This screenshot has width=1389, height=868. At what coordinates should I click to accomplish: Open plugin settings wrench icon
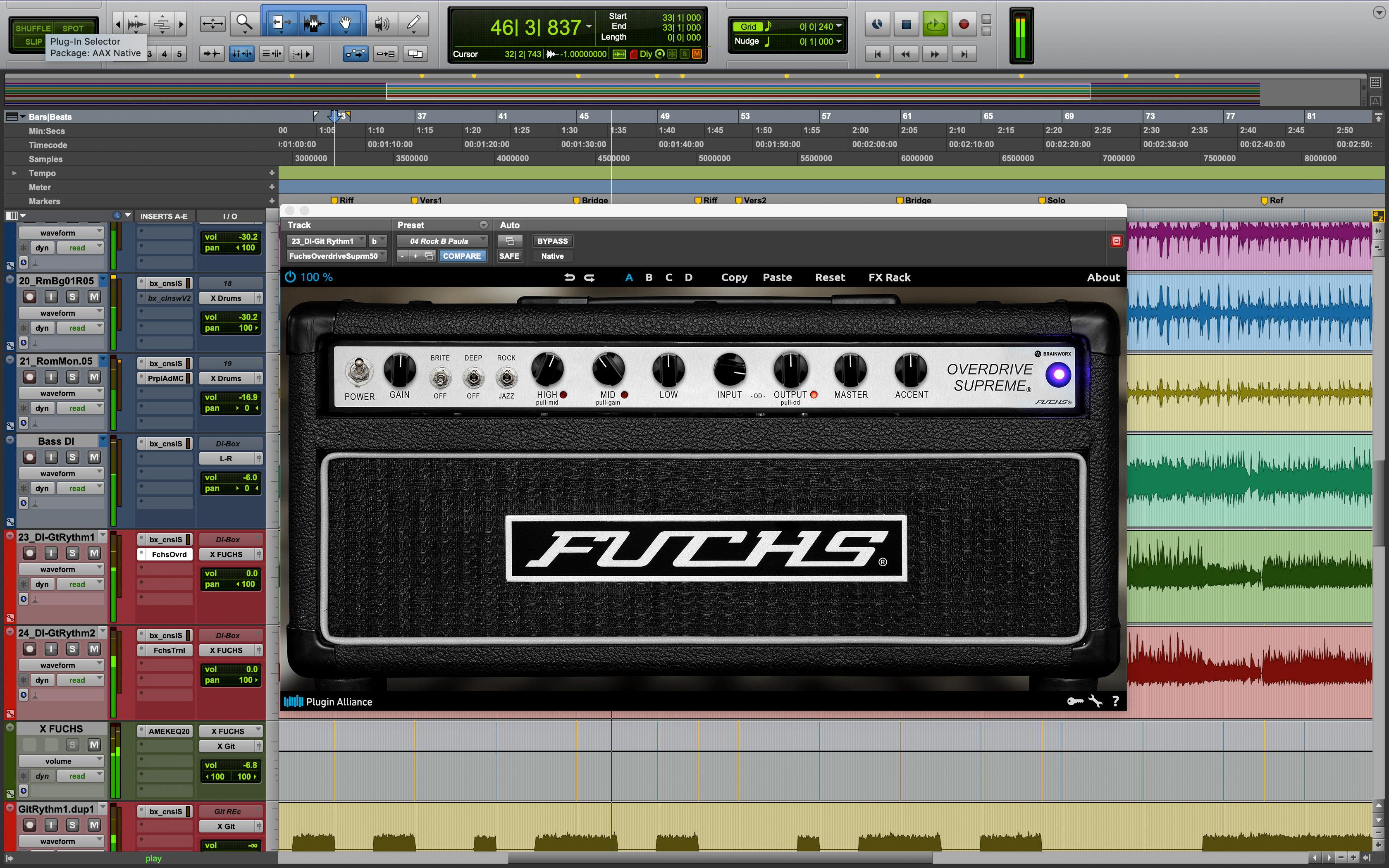click(x=1095, y=701)
